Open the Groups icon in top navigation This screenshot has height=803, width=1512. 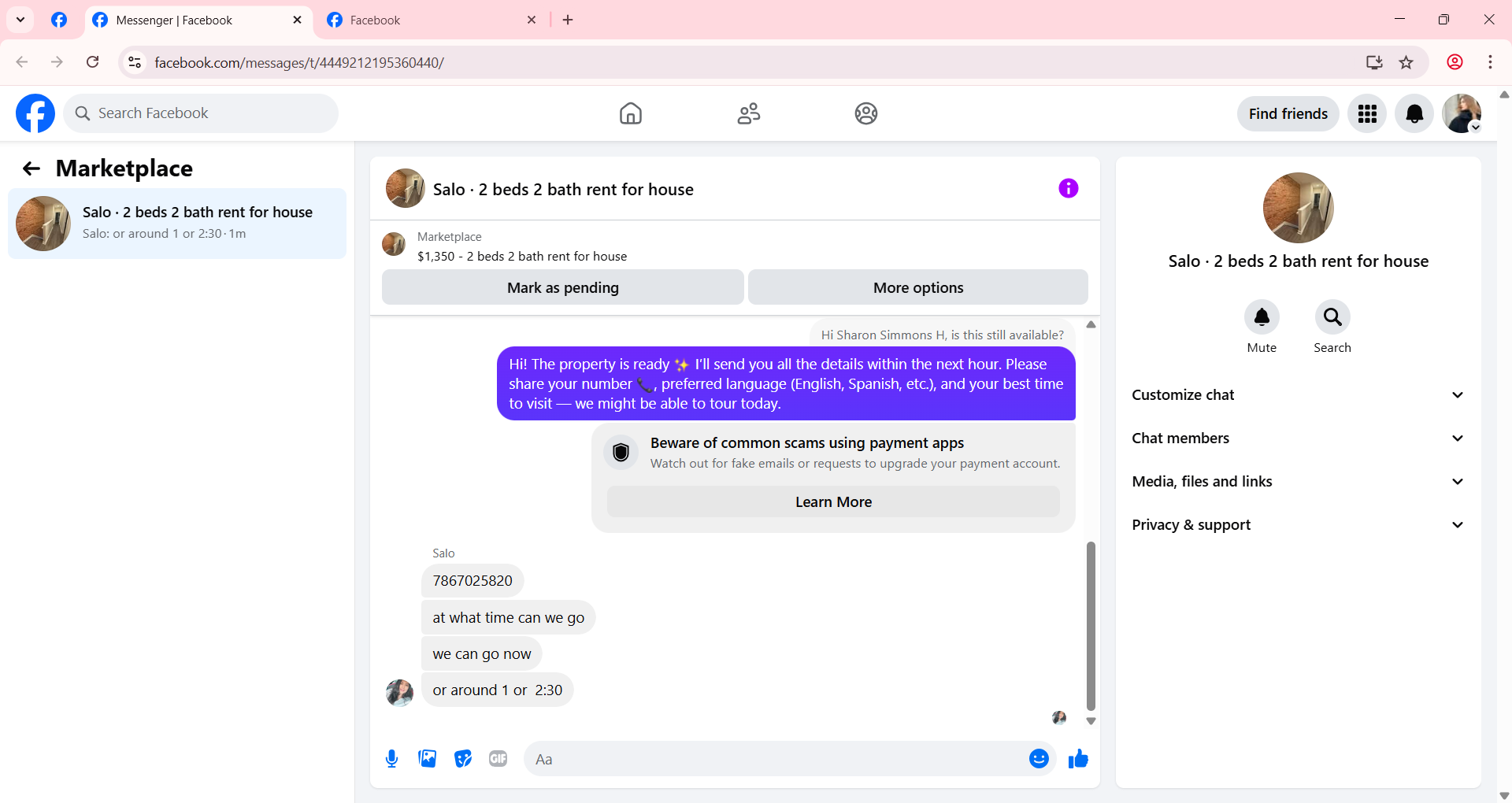coord(866,113)
